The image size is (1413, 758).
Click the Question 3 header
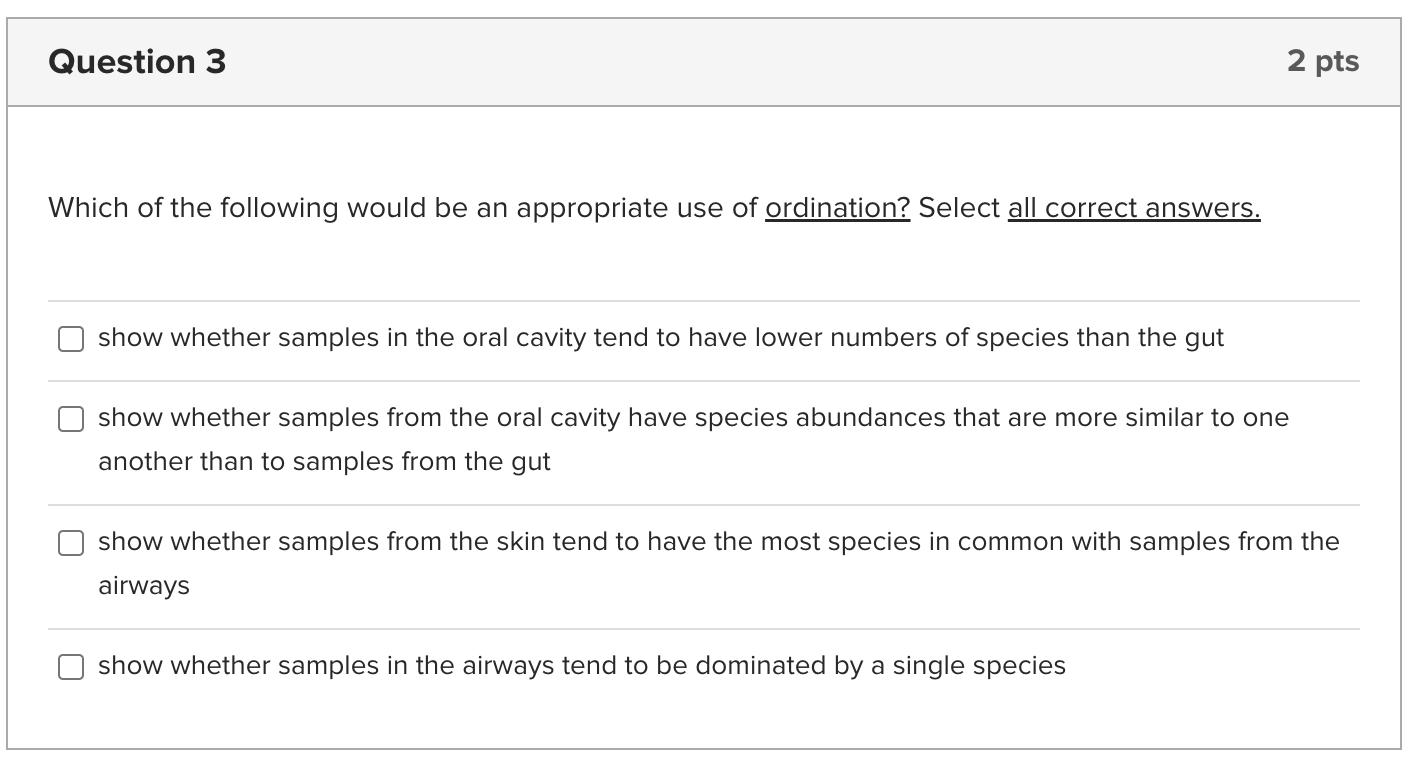coord(137,61)
